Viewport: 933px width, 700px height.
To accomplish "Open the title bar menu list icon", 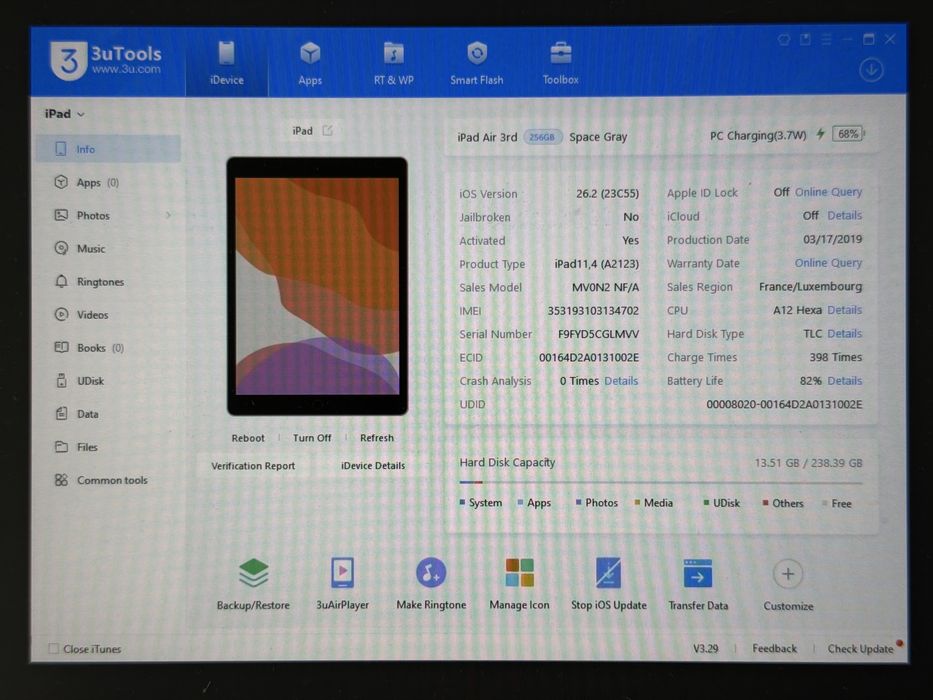I will point(826,40).
